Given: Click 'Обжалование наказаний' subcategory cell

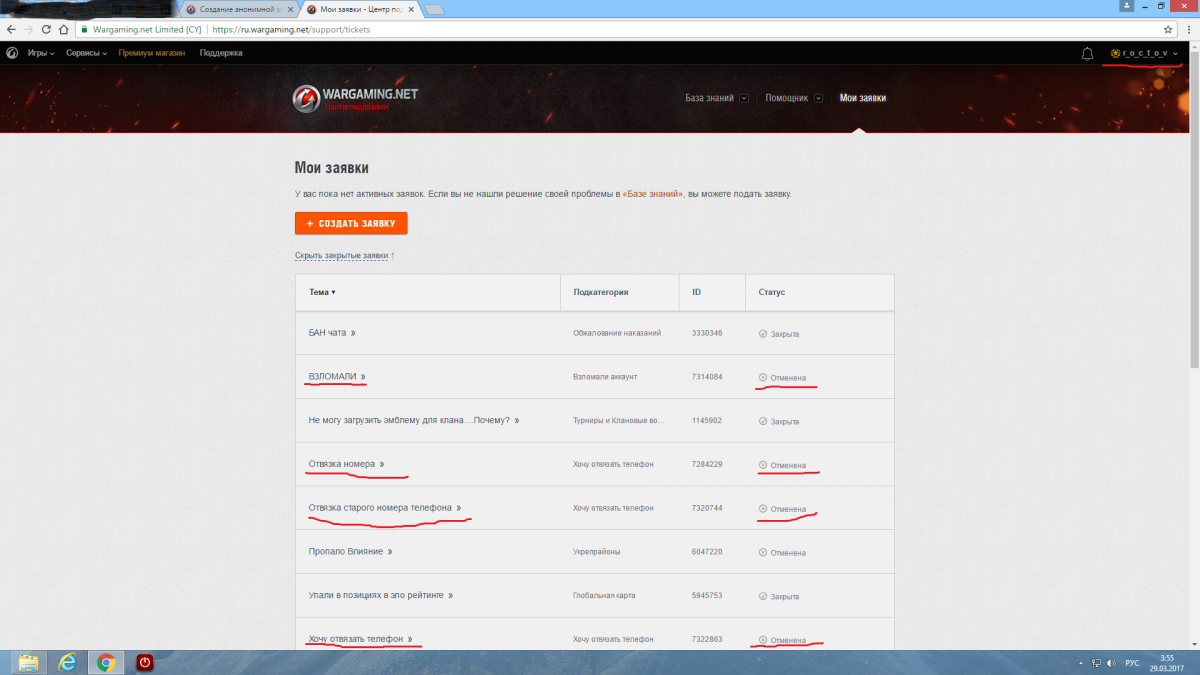Looking at the screenshot, I should coord(616,333).
